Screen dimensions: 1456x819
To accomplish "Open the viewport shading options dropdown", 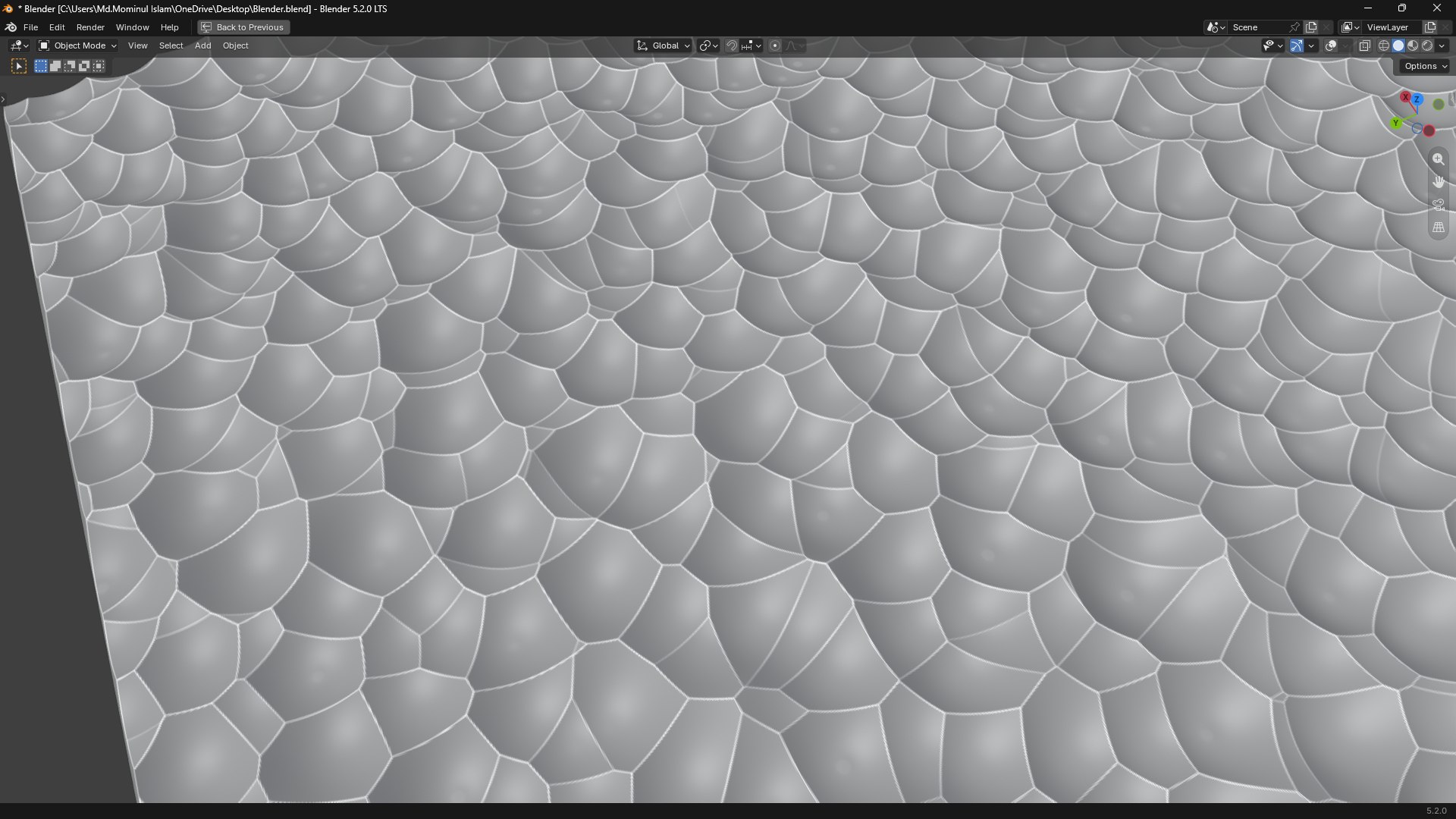I will tap(1442, 46).
